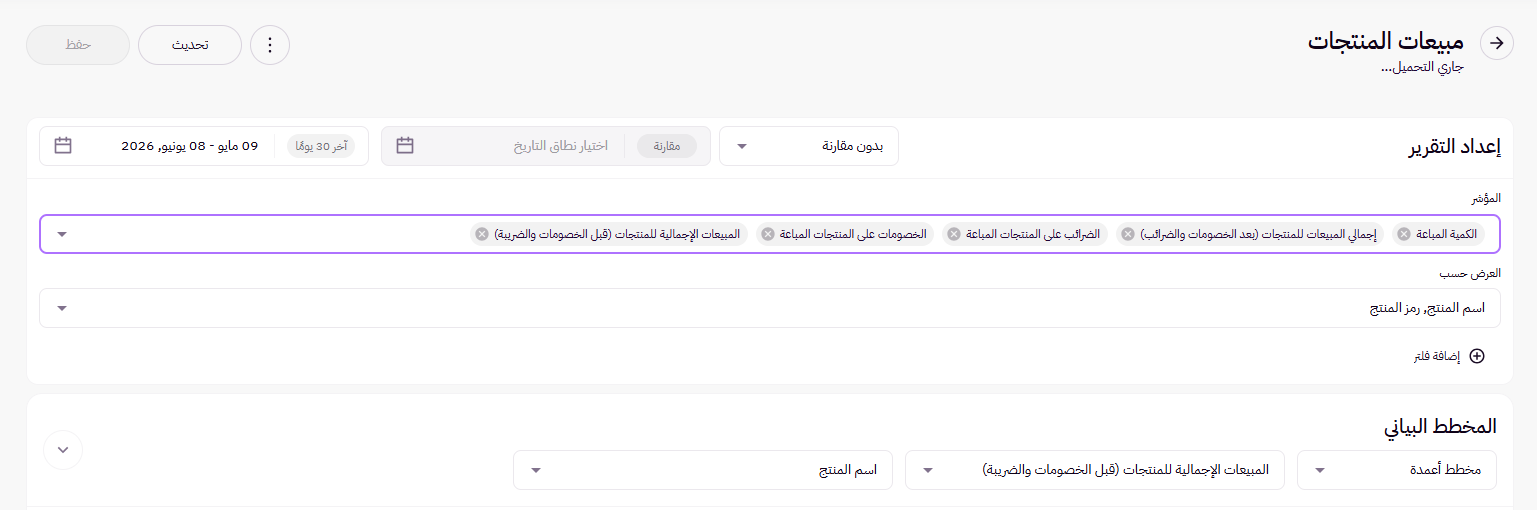Click the greyed-out حفظ button

(78, 45)
